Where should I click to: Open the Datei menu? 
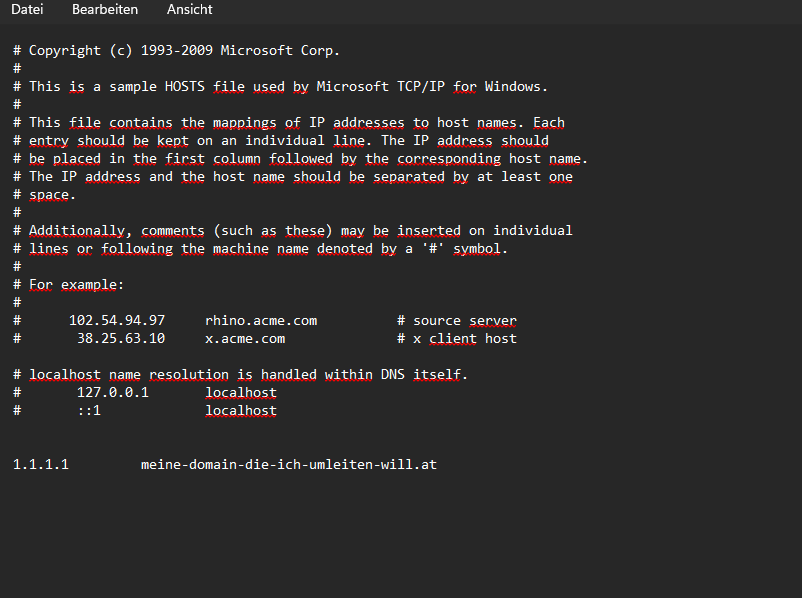(27, 9)
